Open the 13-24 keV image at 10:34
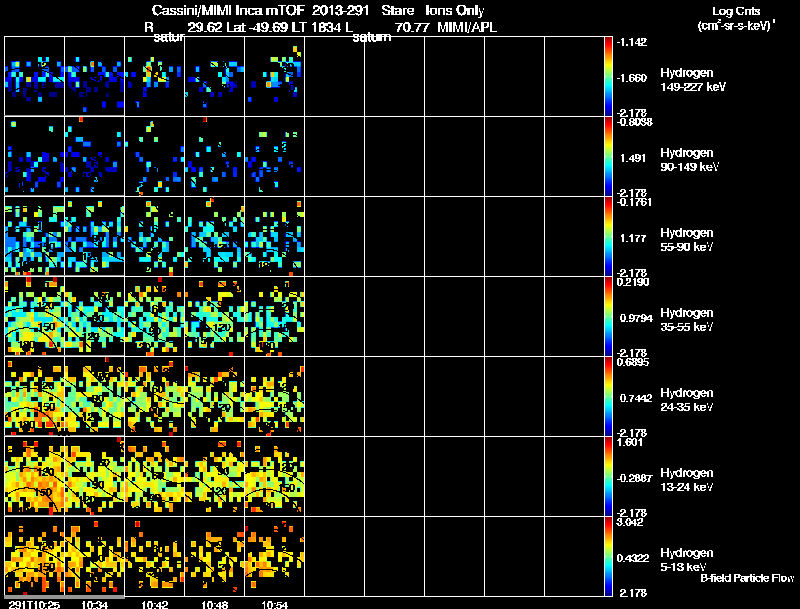Viewport: 800px width, 609px height. (94, 476)
